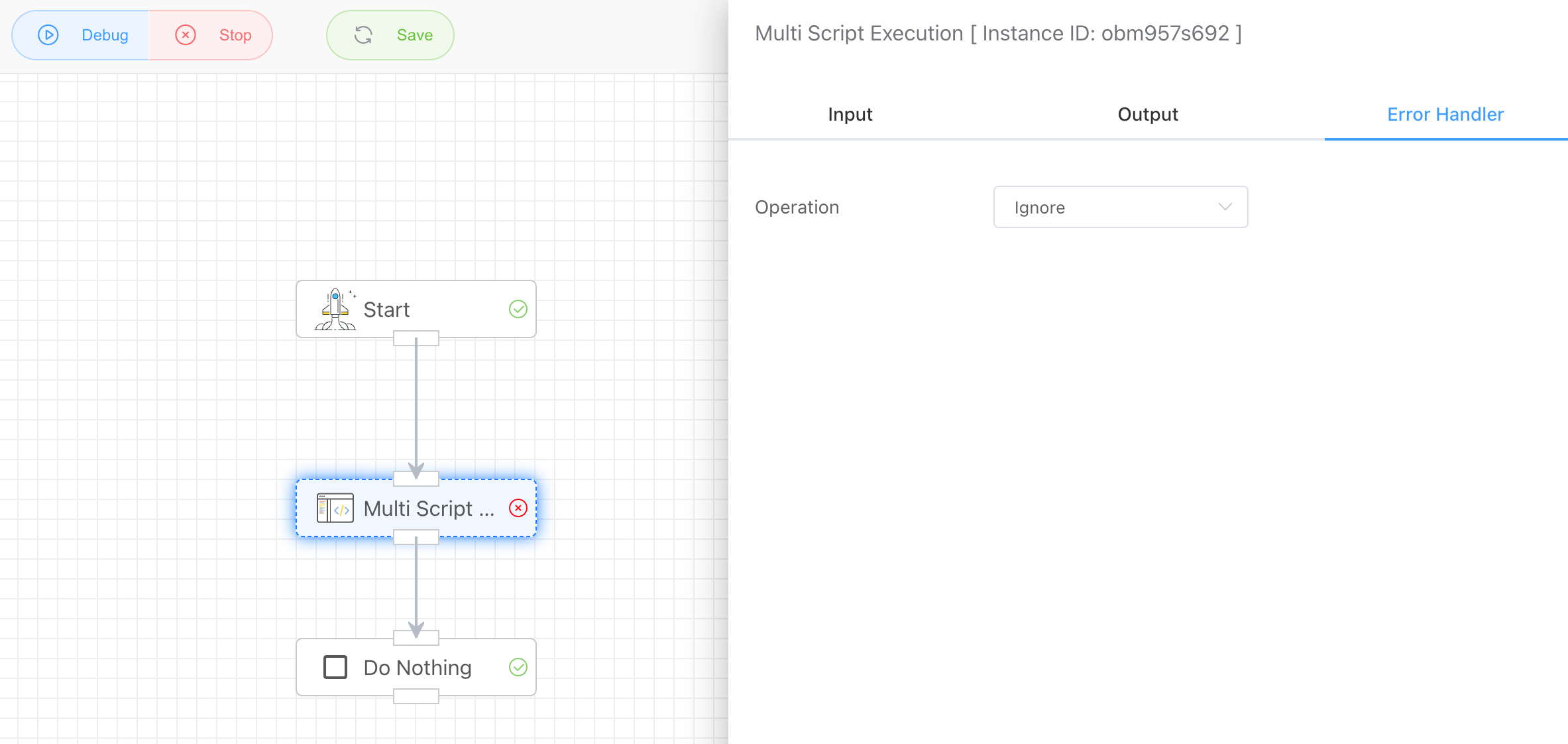Click the green success checkmark on Start node
This screenshot has height=744, width=1568.
[518, 309]
